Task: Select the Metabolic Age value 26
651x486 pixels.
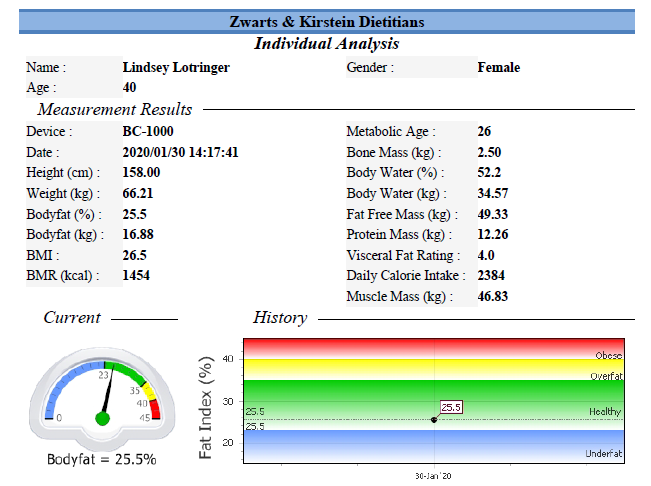Action: tap(484, 131)
